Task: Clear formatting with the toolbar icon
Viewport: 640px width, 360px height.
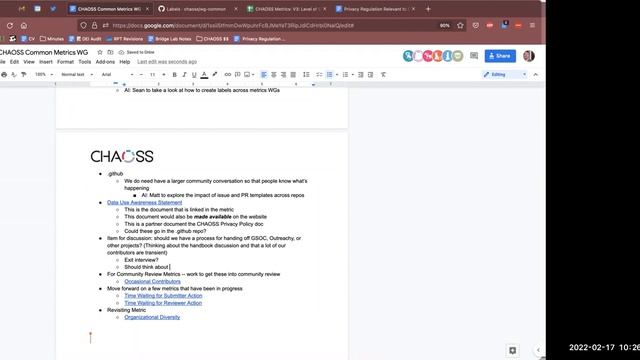Action: point(383,75)
